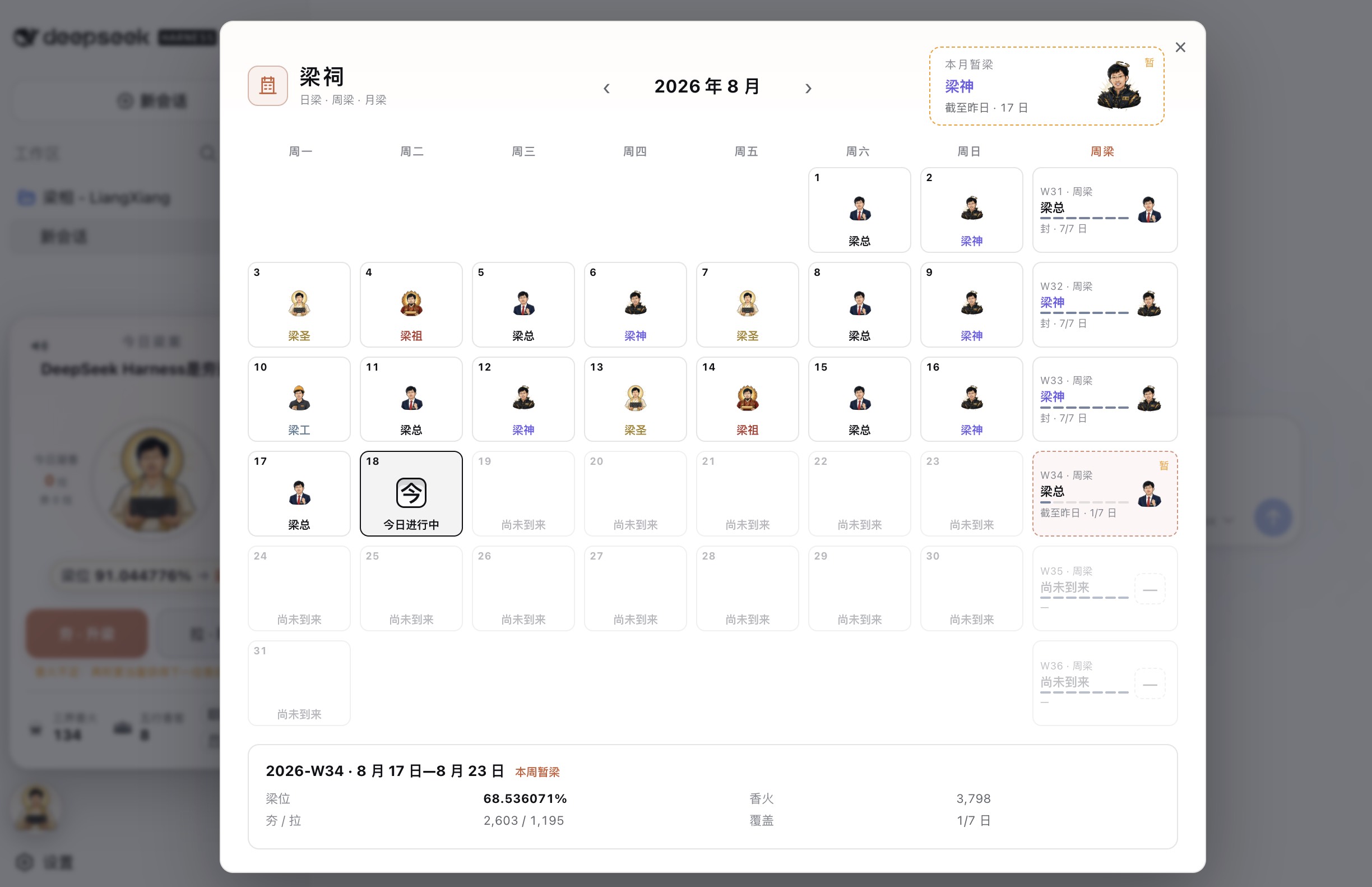1372x887 pixels.
Task: Select August 11 梁总 day cell
Action: click(411, 399)
